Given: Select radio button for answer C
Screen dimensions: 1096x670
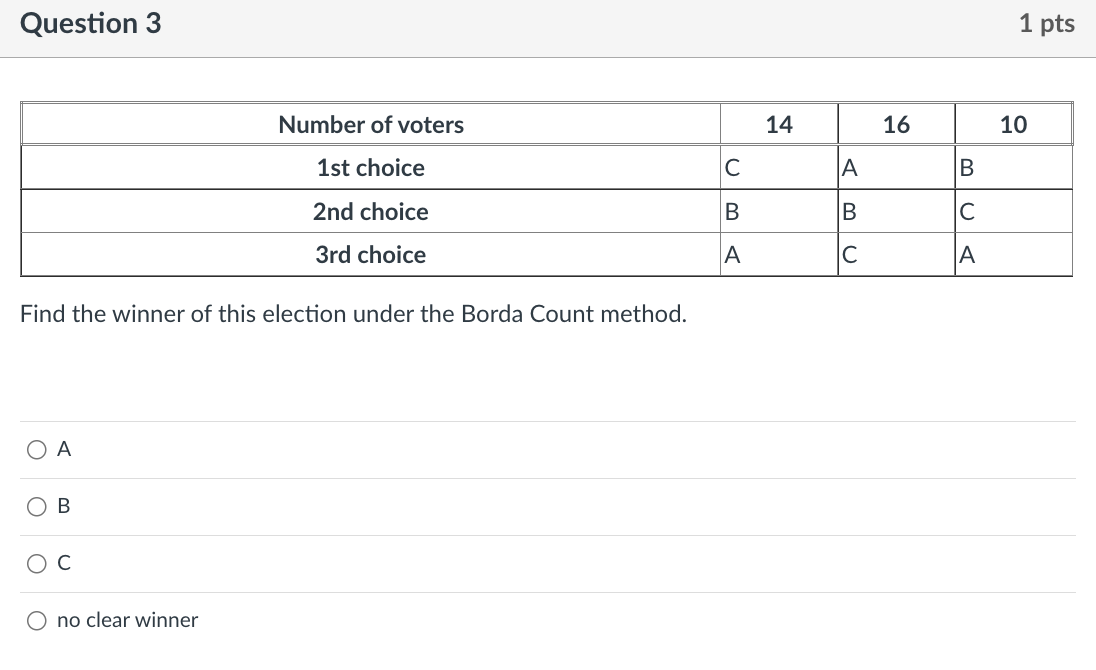Looking at the screenshot, I should [x=36, y=563].
